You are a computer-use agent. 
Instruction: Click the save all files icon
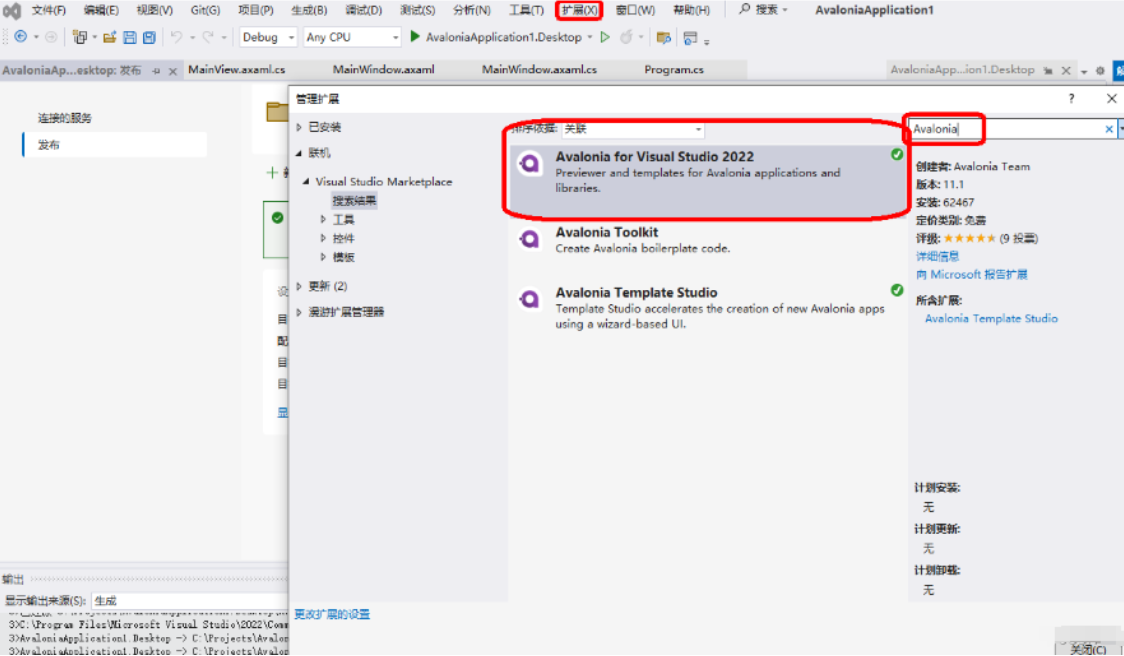coord(149,37)
